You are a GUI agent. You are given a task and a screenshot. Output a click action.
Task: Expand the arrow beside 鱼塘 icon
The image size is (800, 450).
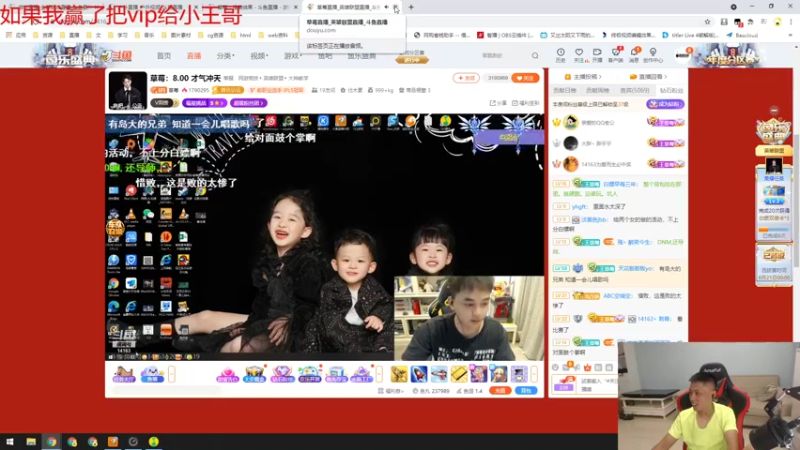[171, 374]
